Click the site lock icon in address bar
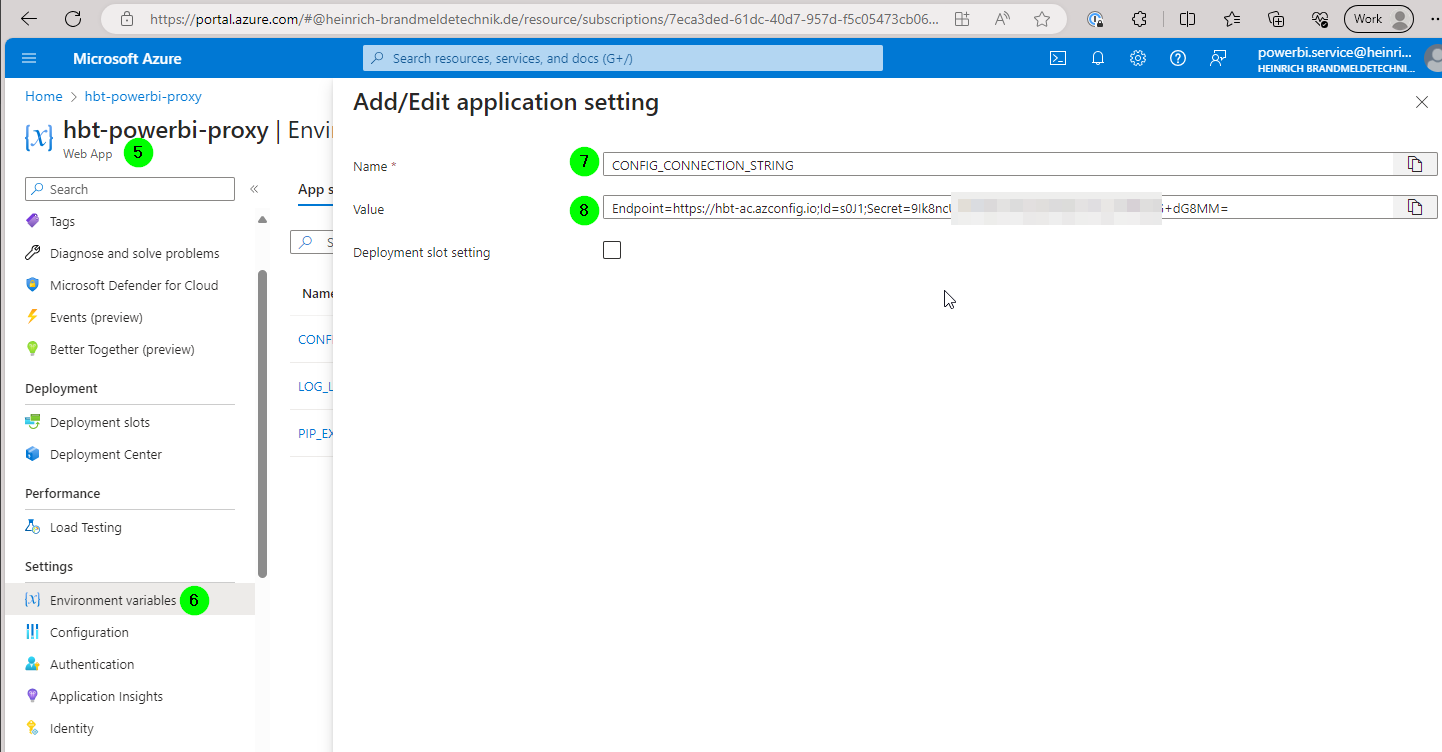 [x=126, y=19]
